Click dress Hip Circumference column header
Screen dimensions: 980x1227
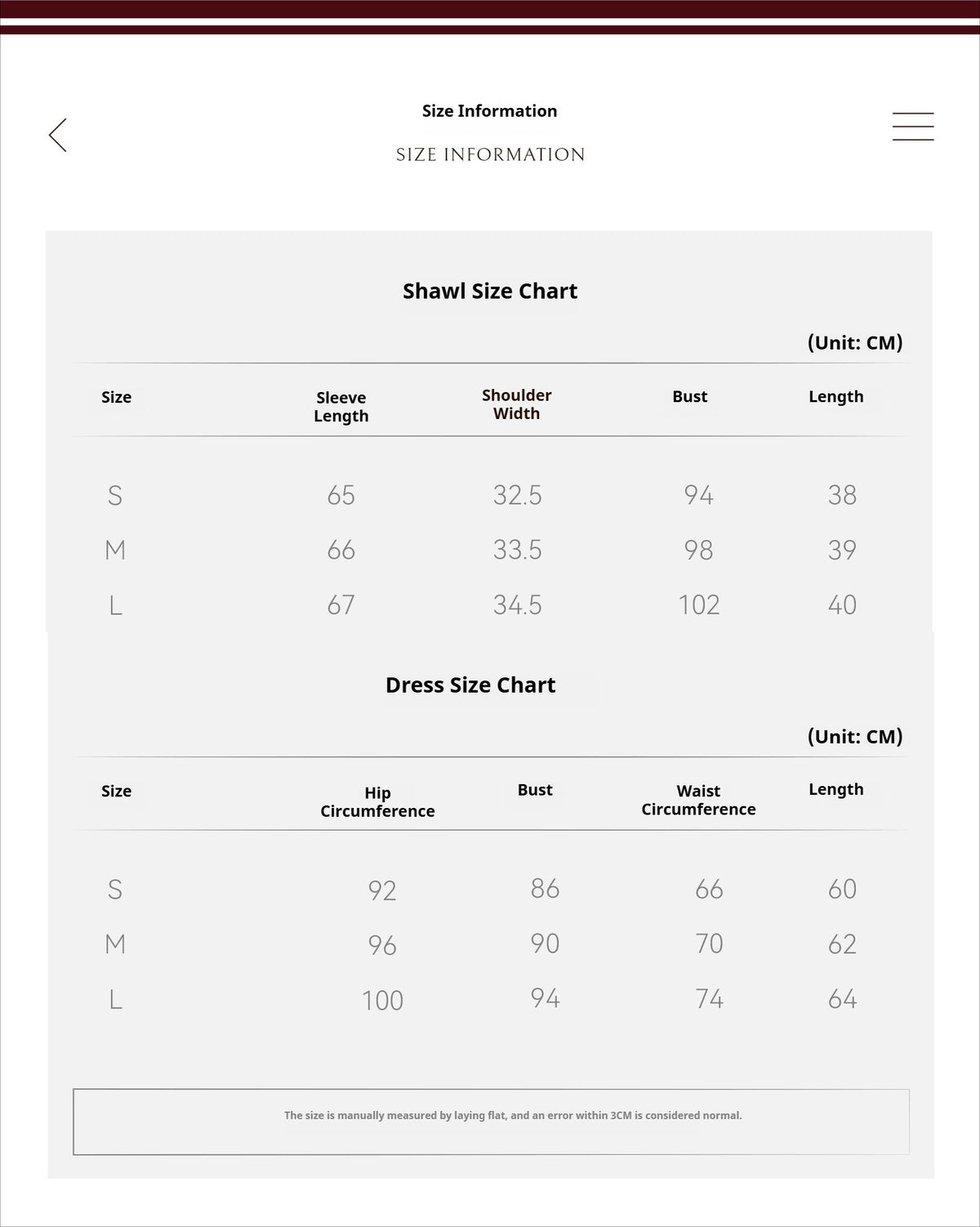pyautogui.click(x=377, y=802)
